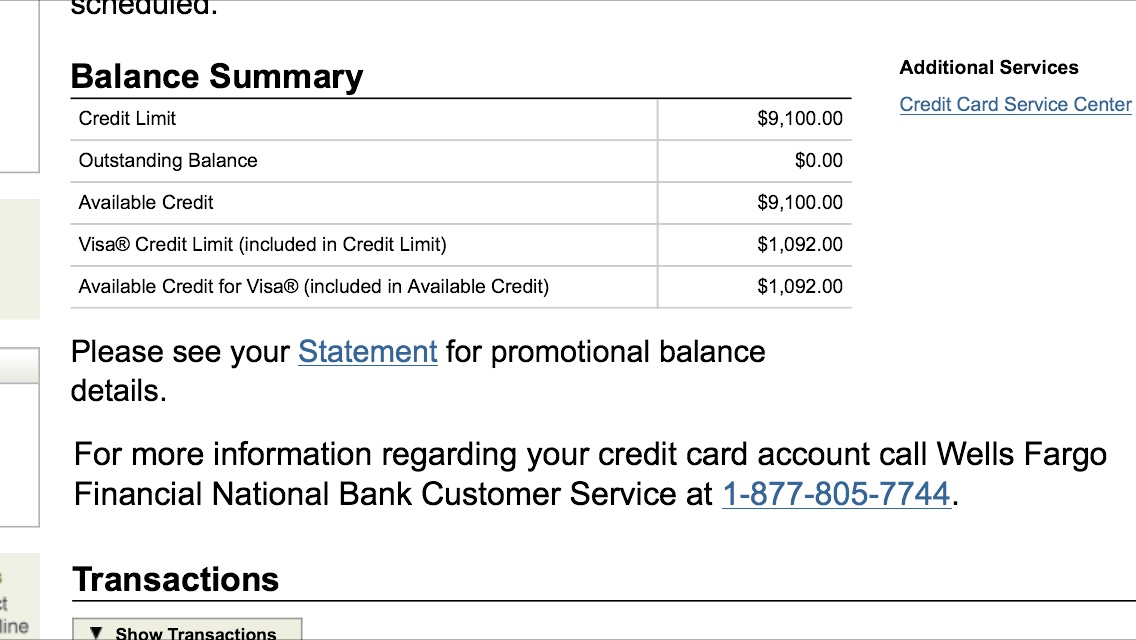Click the Statement link for promotional details
Viewport: 1136px width, 640px height.
(367, 352)
